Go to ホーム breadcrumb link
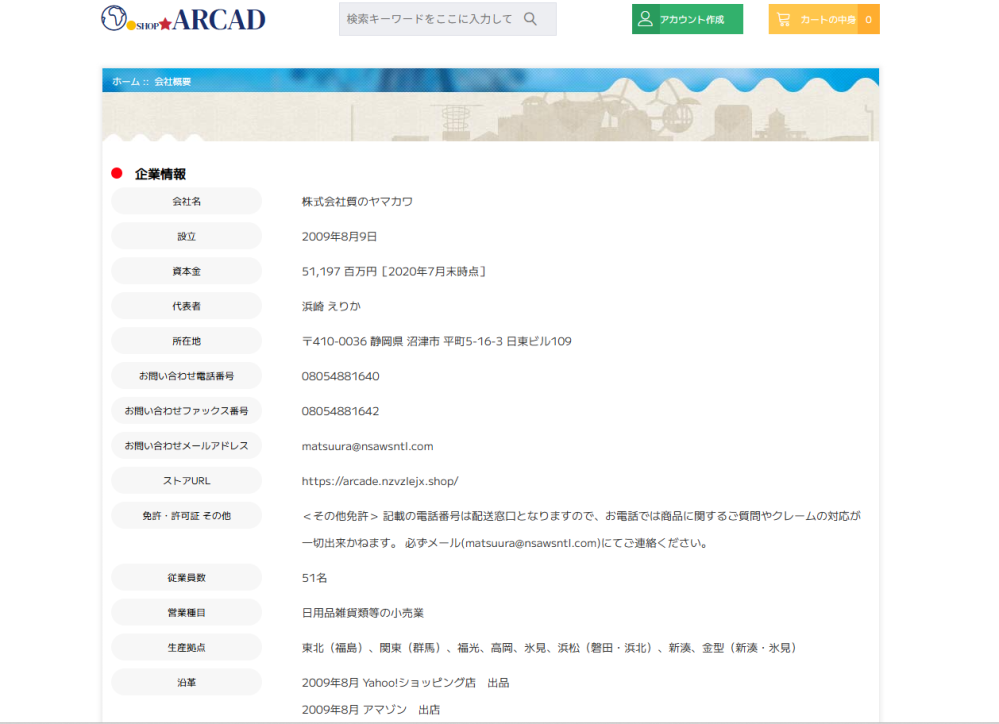 click(x=126, y=82)
